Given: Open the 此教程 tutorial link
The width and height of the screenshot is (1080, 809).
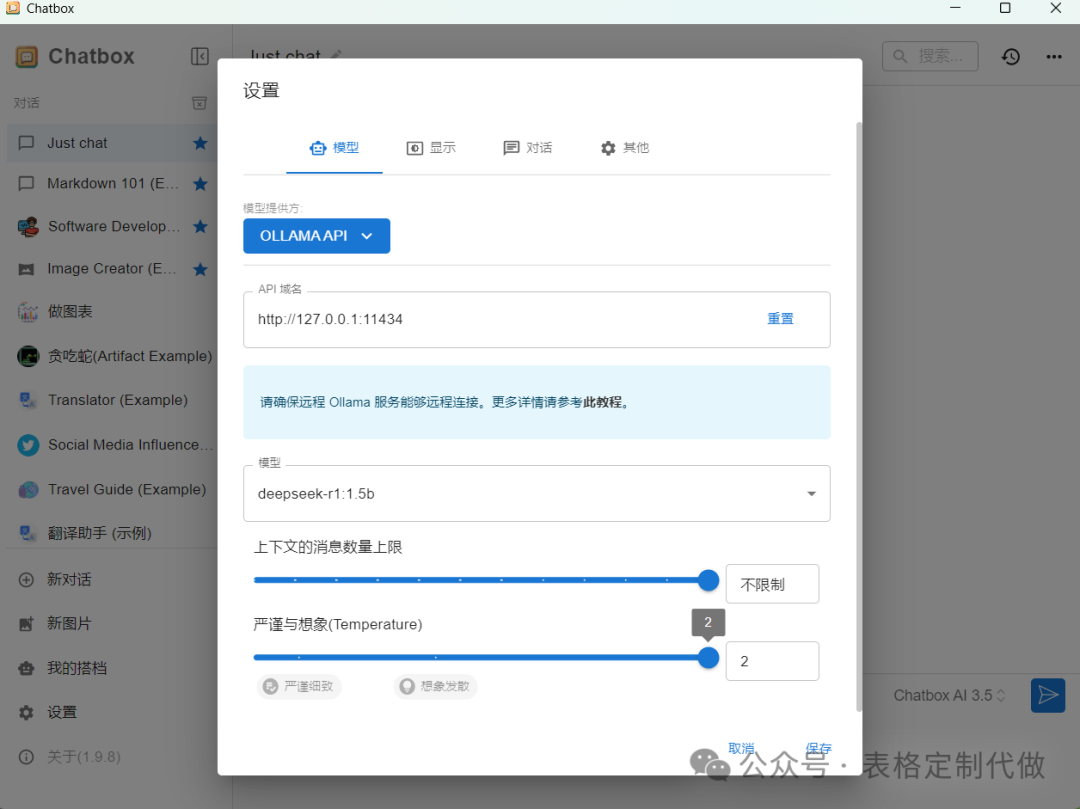Looking at the screenshot, I should click(x=603, y=402).
